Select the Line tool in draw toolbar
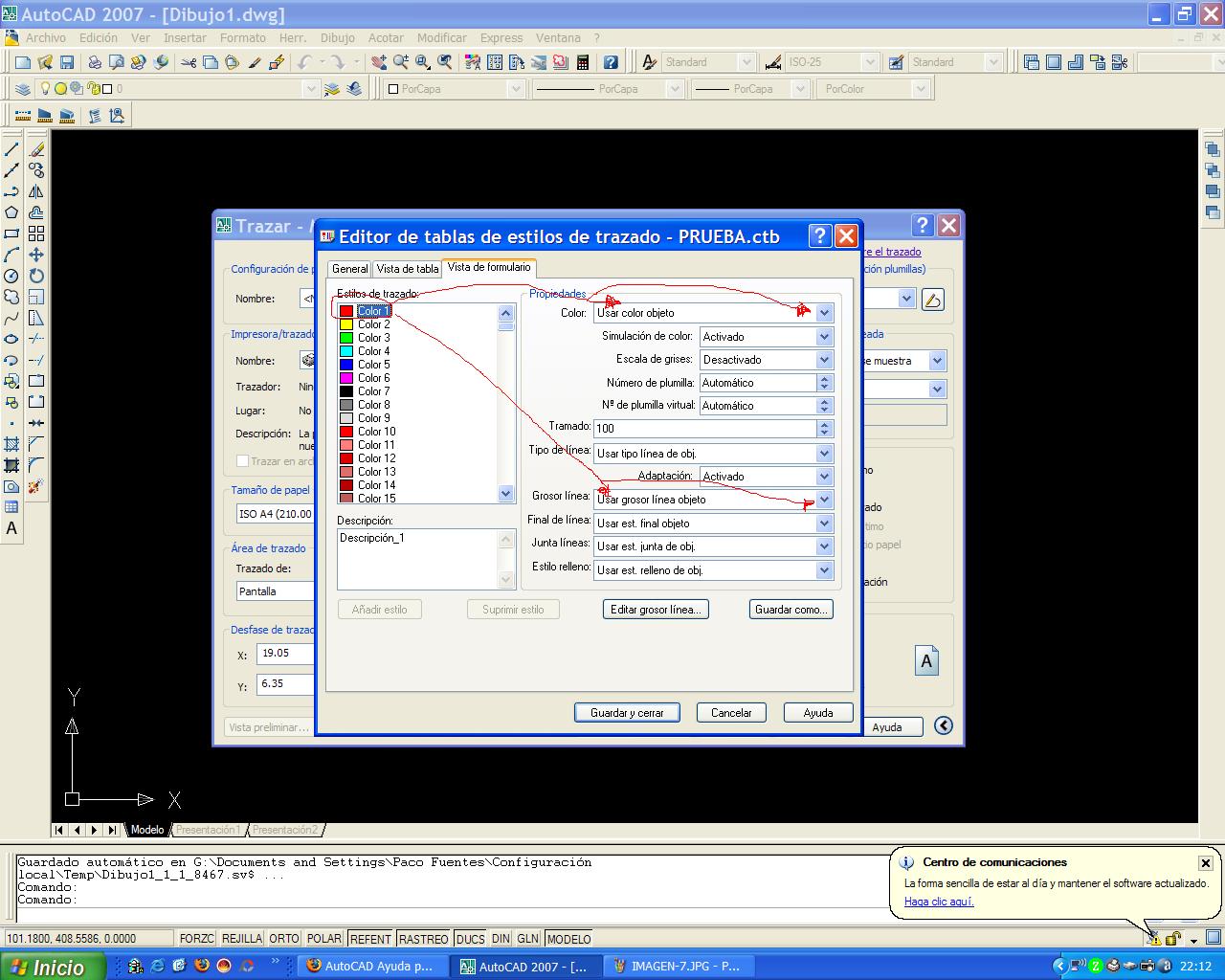 click(11, 149)
